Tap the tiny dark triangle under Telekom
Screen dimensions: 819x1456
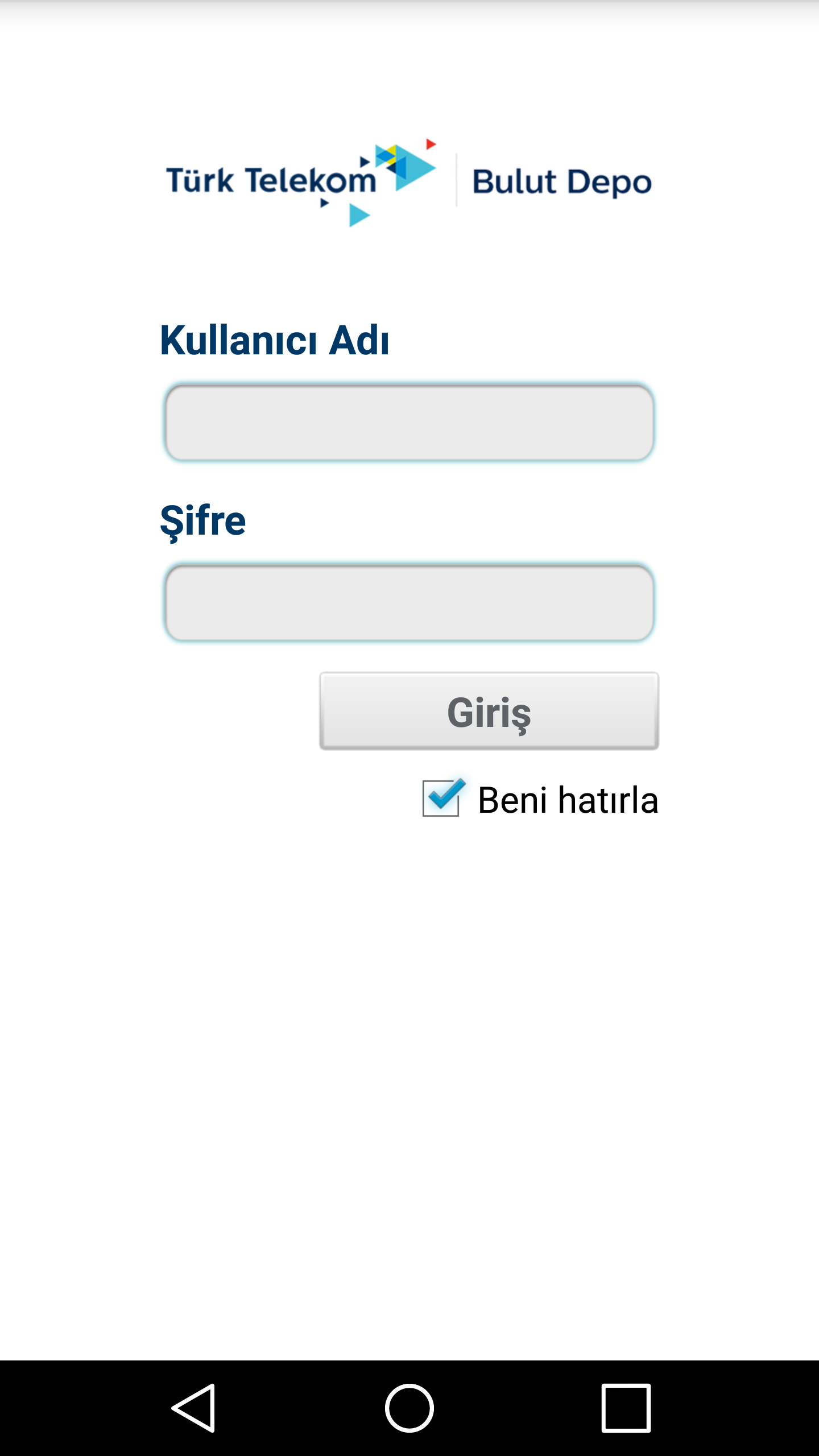tap(324, 203)
